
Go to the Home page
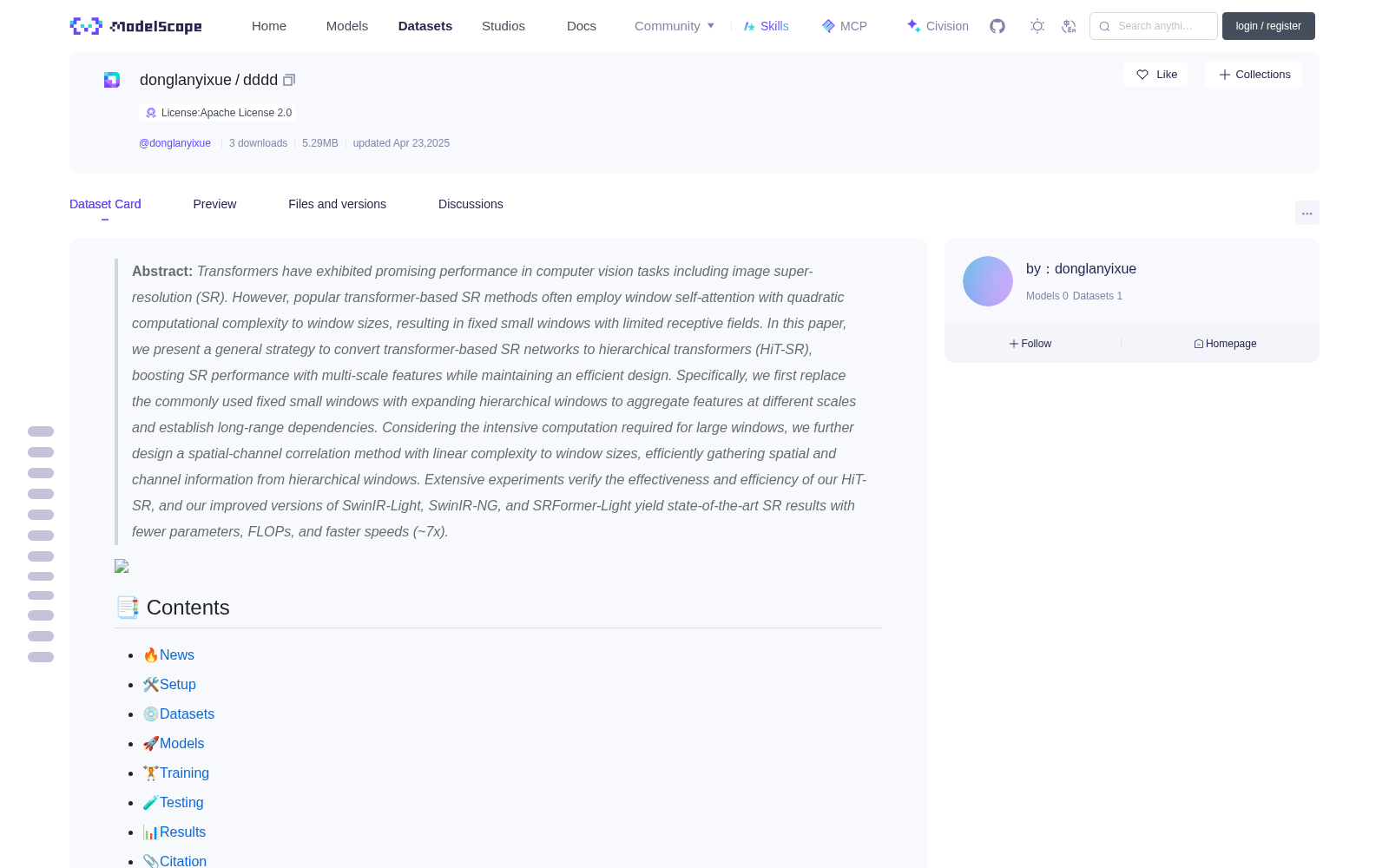[269, 26]
